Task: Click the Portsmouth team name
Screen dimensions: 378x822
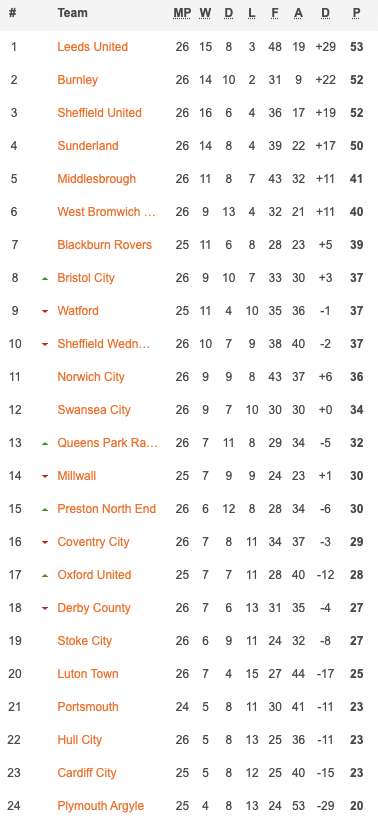Action: [88, 707]
